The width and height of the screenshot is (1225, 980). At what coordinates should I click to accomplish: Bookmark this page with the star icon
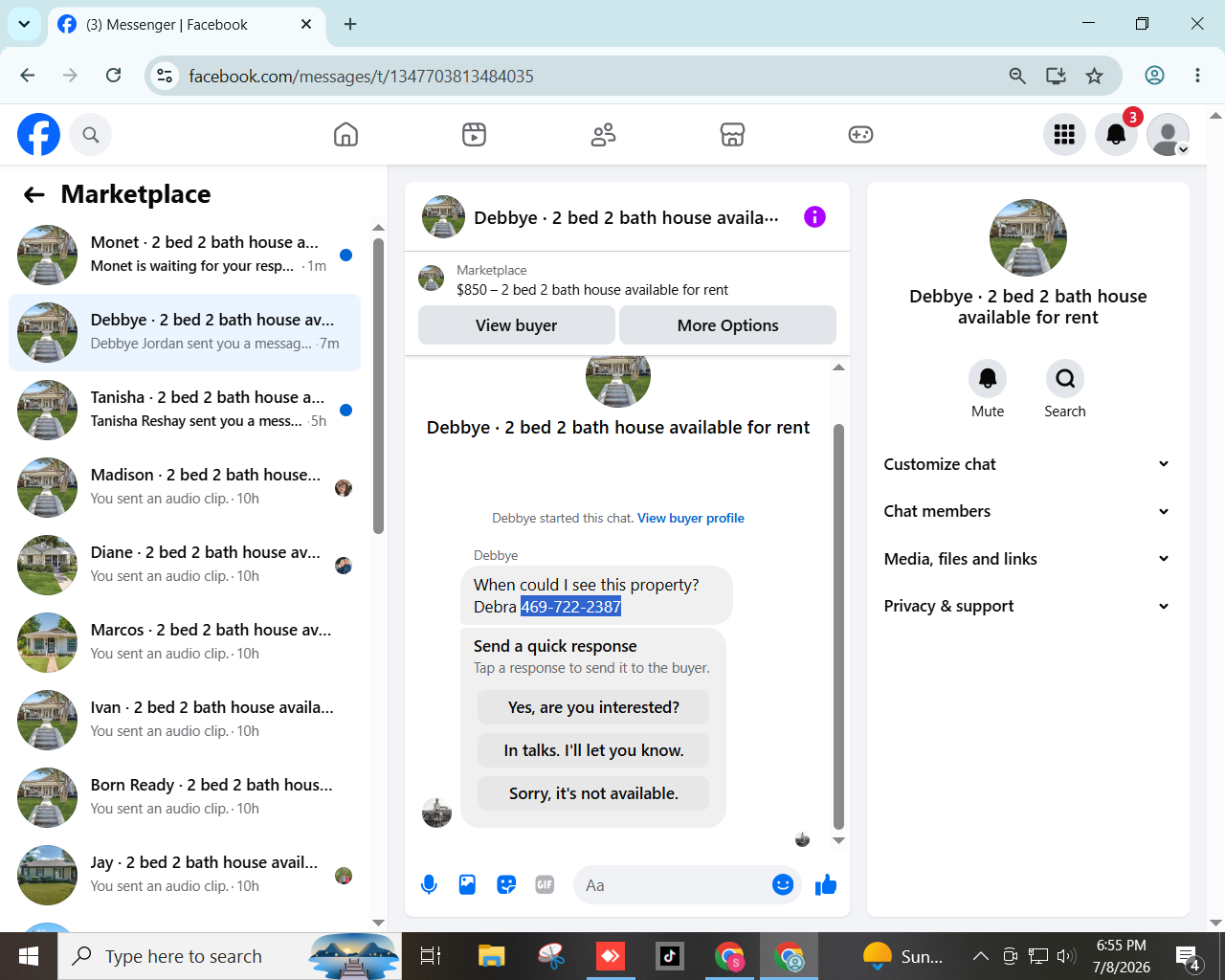pos(1095,76)
